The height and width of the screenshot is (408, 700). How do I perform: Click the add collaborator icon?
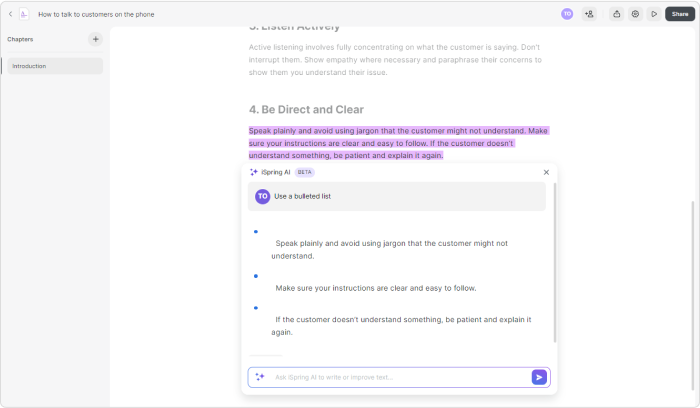point(589,14)
